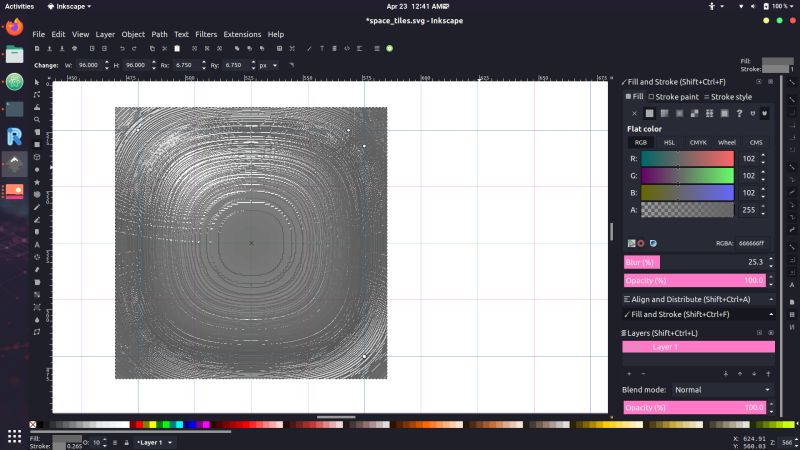Increase the Blur percent spinner
Viewport: 800px width, 450px height.
771,259
